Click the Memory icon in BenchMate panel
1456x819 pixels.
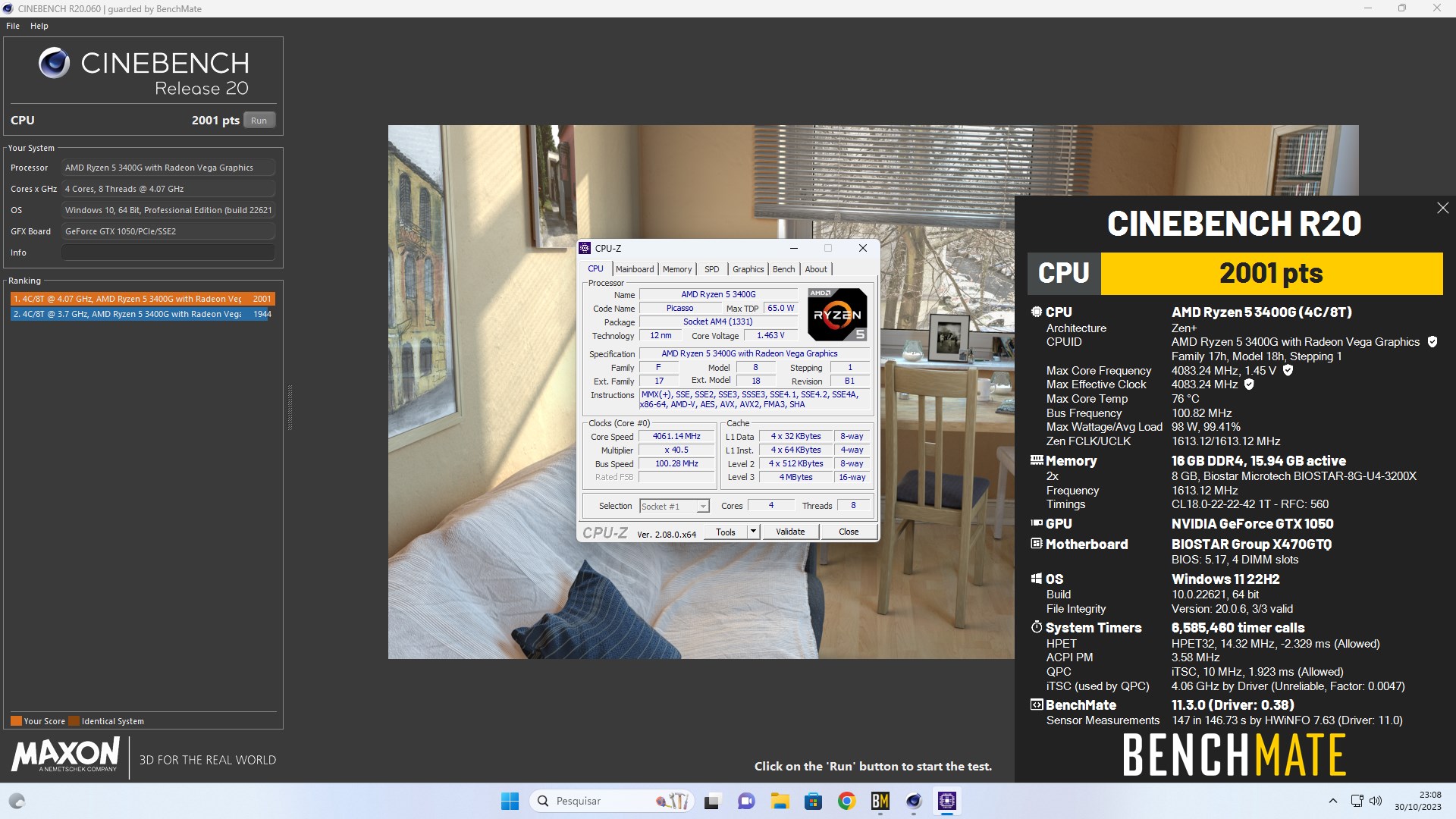click(x=1037, y=460)
